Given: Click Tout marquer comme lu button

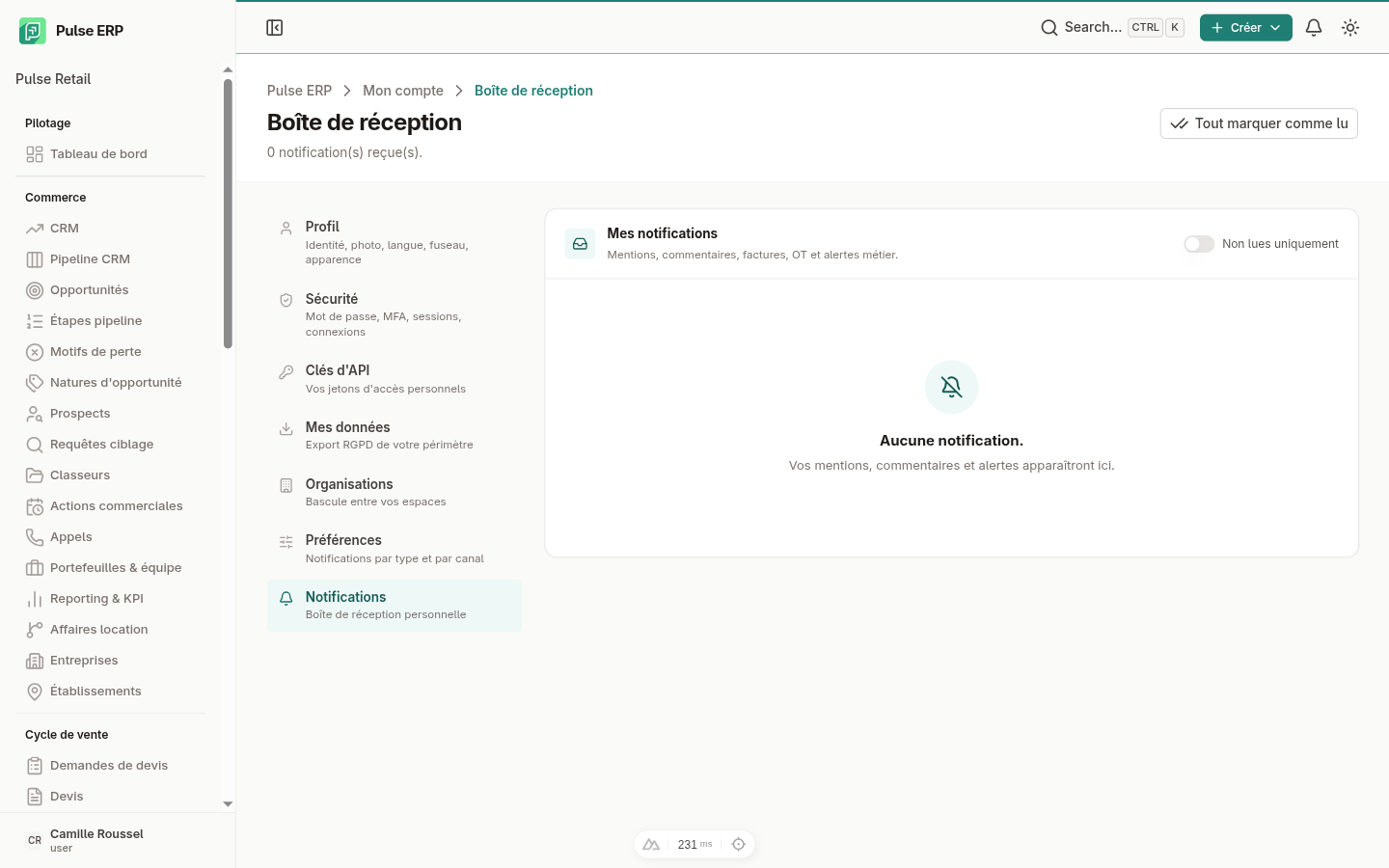Looking at the screenshot, I should [1259, 123].
